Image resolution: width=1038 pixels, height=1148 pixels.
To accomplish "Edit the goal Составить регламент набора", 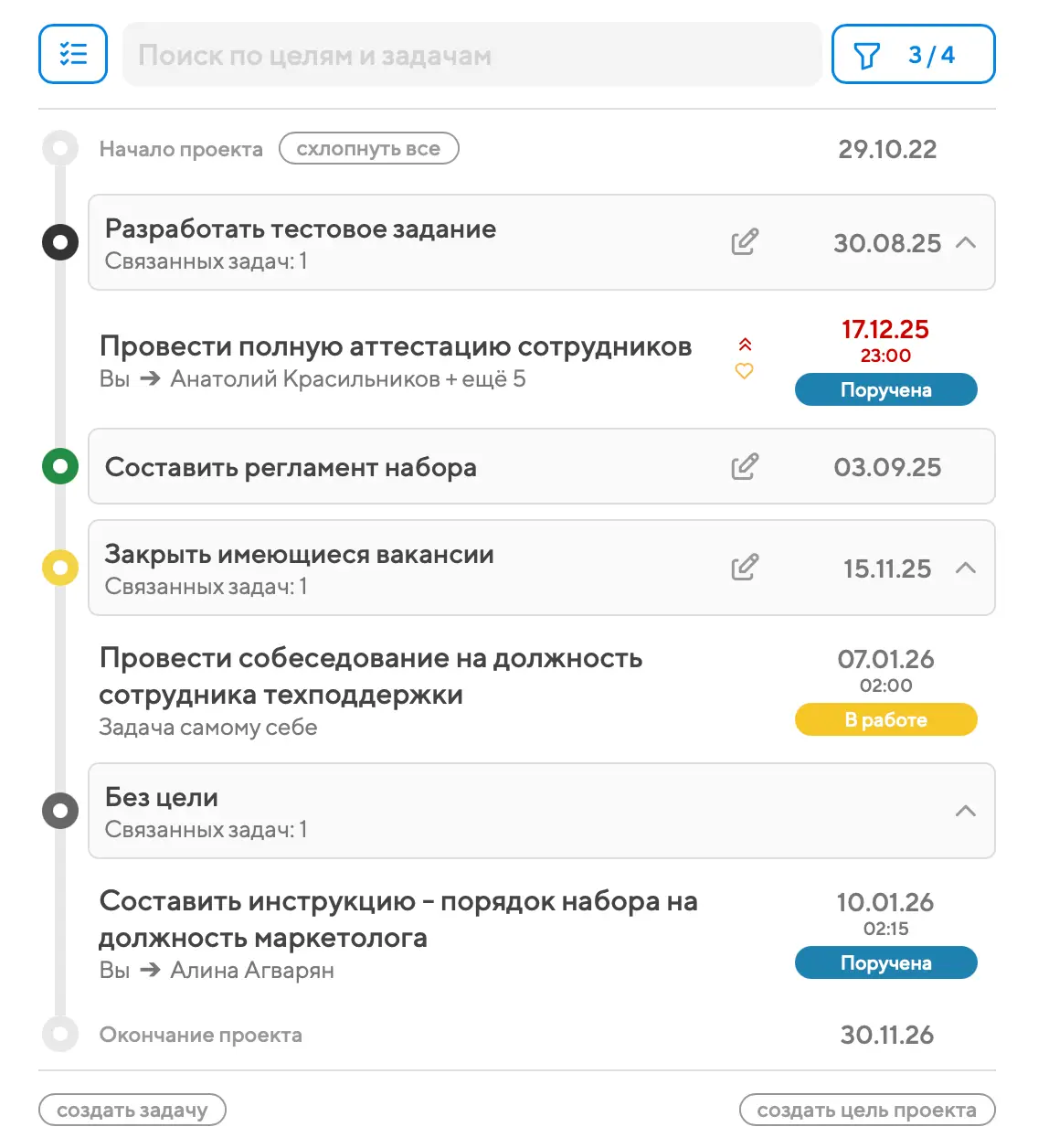I will (x=745, y=467).
